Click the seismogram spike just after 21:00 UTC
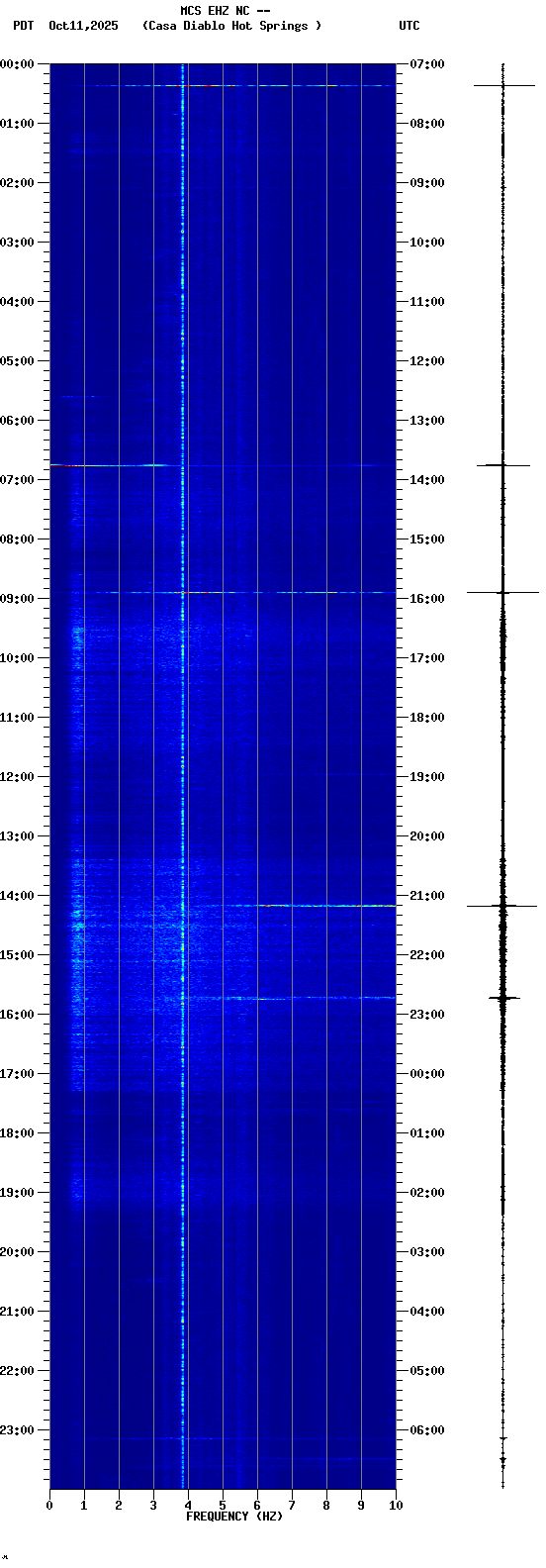The image size is (546, 1568). [x=502, y=905]
